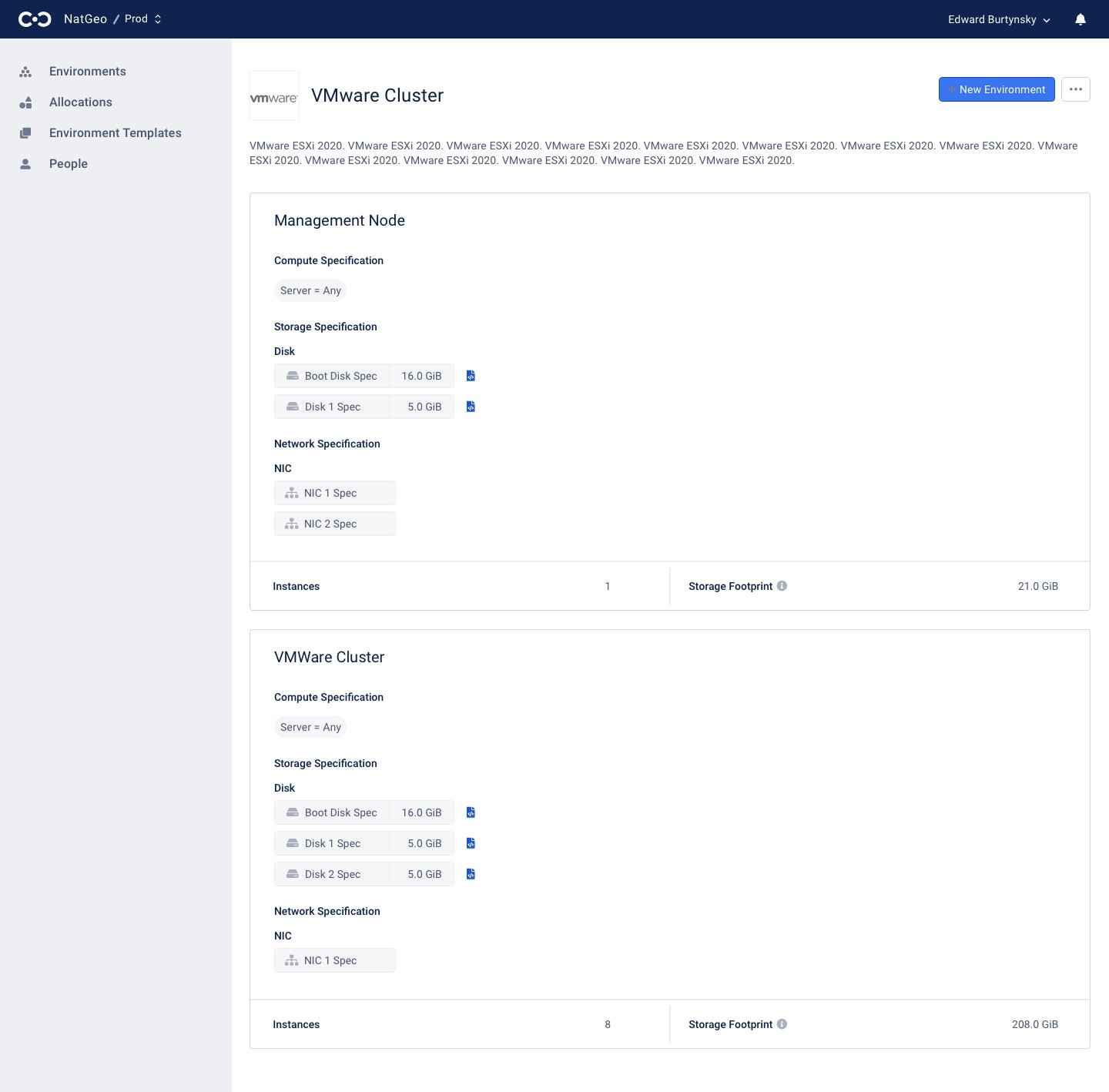Open the more options ellipsis menu
The image size is (1109, 1092).
[1075, 89]
